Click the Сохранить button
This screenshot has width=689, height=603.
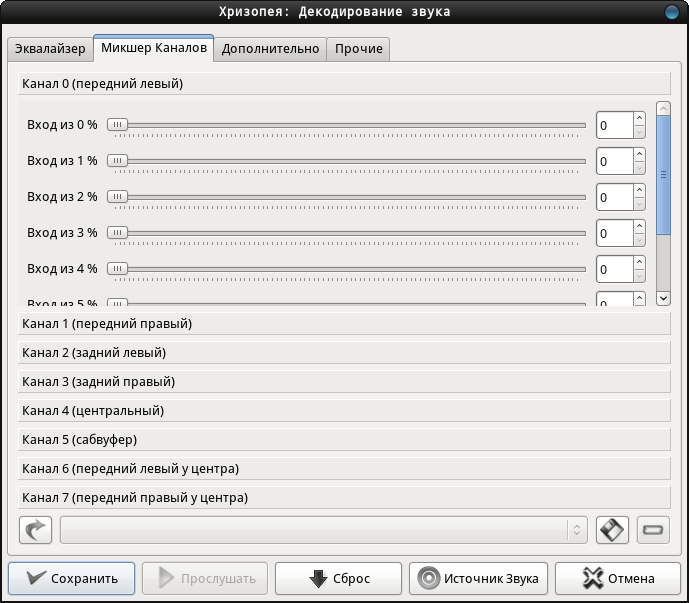click(x=72, y=578)
